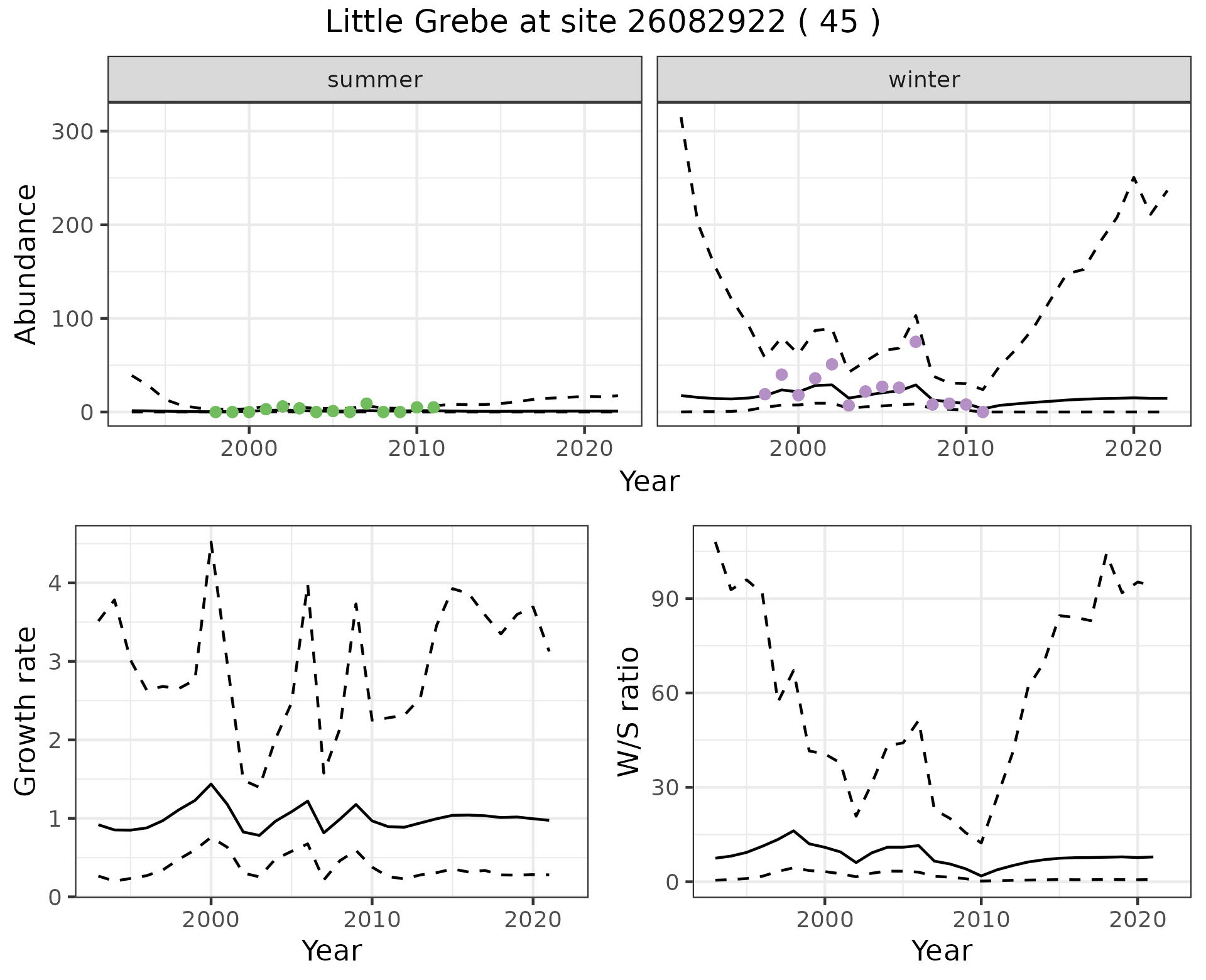Click the Growth rate y-axis label
Screen dimensions: 1206x980
pos(26,711)
